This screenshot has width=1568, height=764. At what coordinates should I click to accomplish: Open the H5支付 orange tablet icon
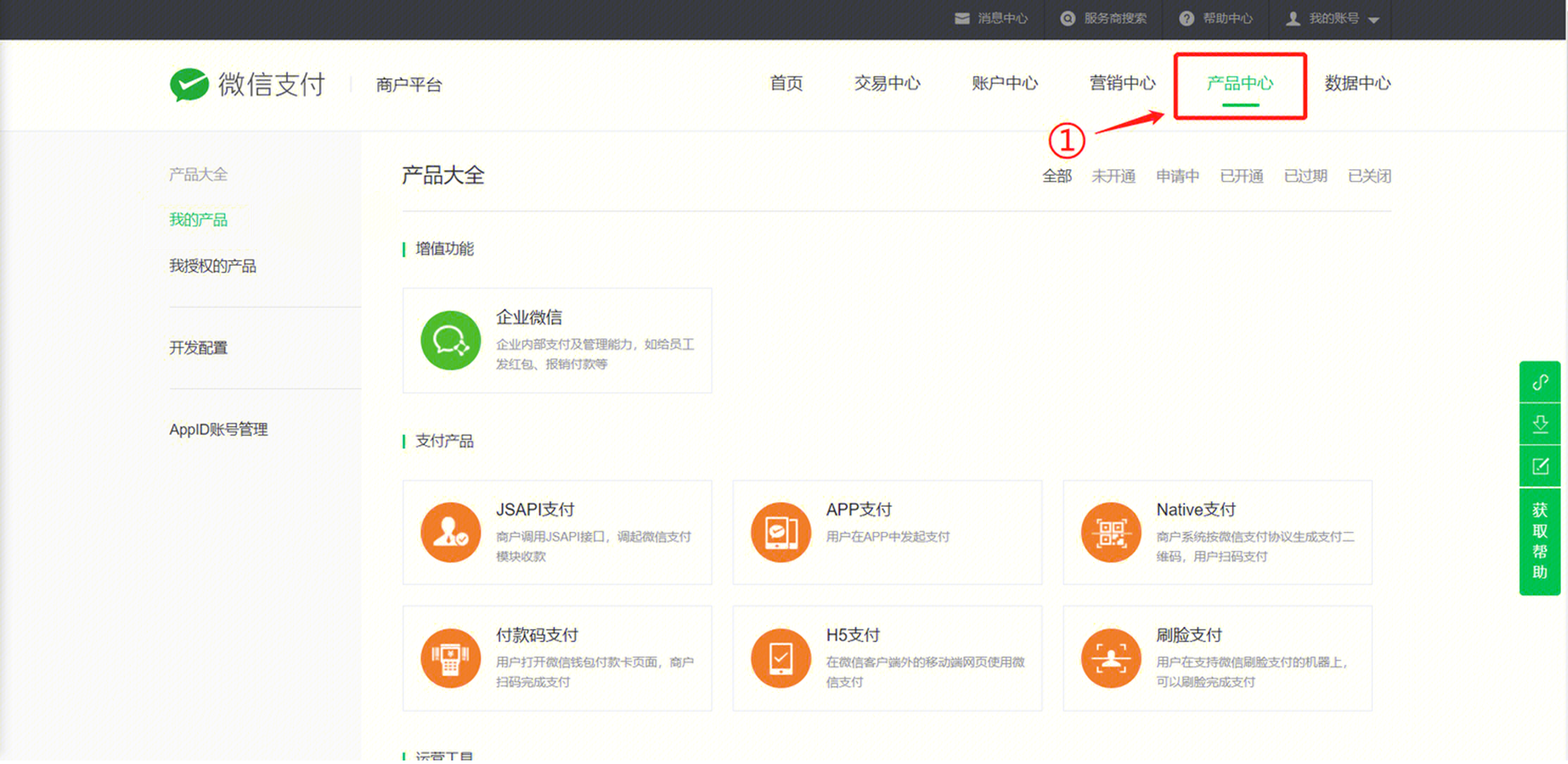(x=780, y=658)
